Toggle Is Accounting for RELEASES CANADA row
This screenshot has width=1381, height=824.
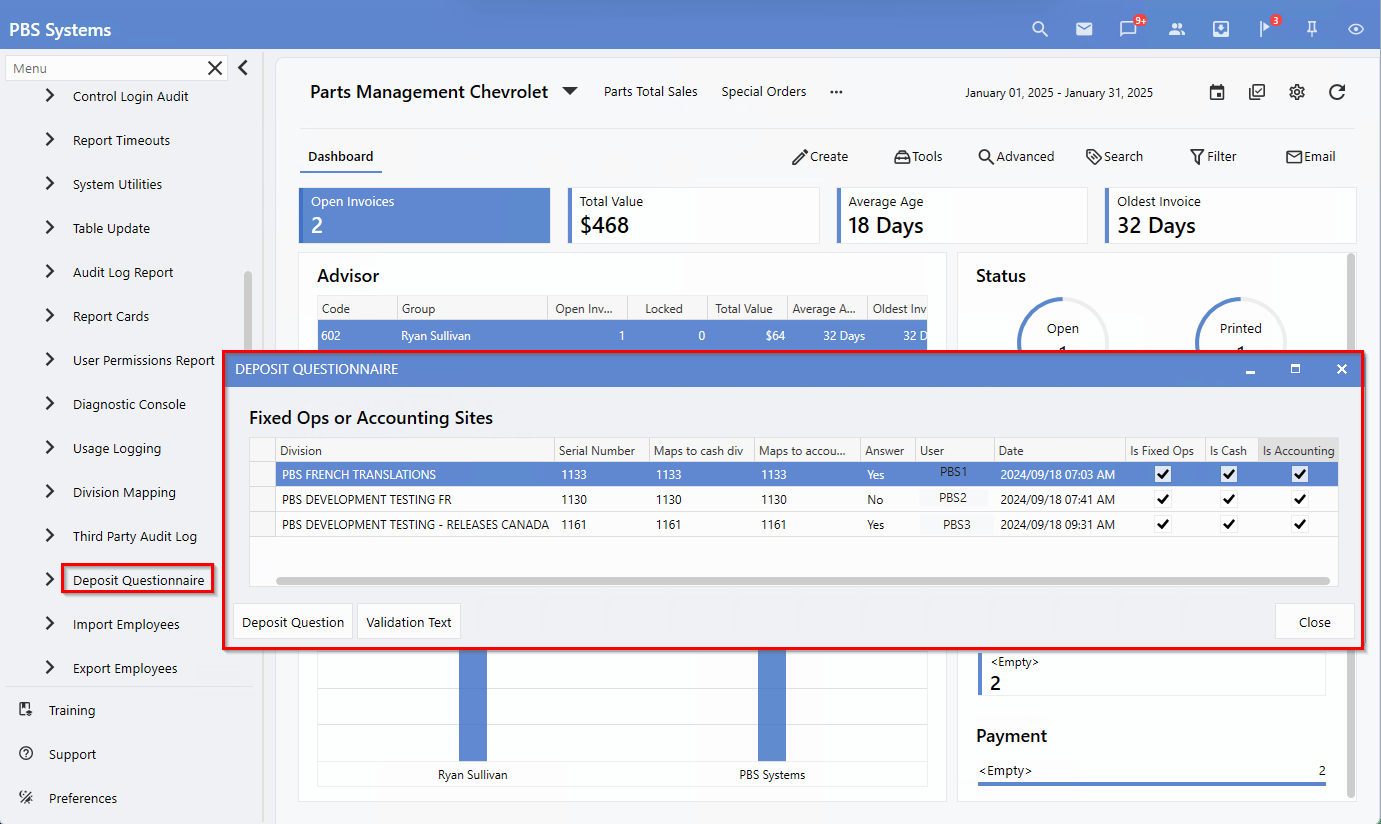point(1300,524)
